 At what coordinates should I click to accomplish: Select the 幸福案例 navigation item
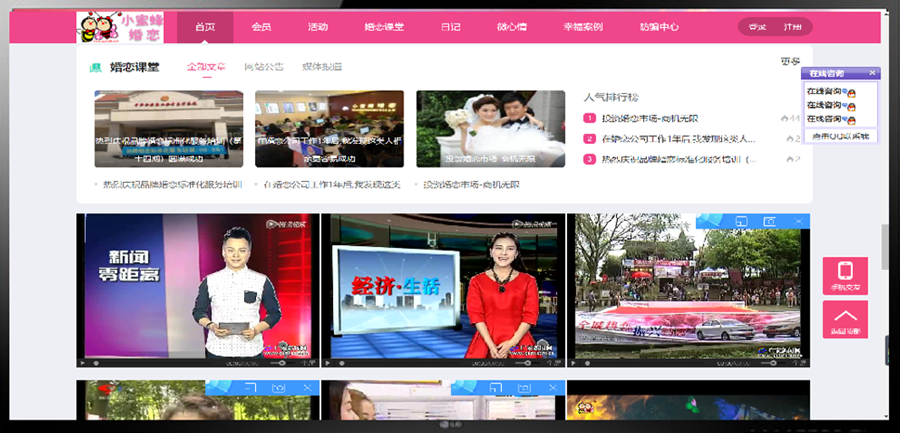pyautogui.click(x=582, y=27)
